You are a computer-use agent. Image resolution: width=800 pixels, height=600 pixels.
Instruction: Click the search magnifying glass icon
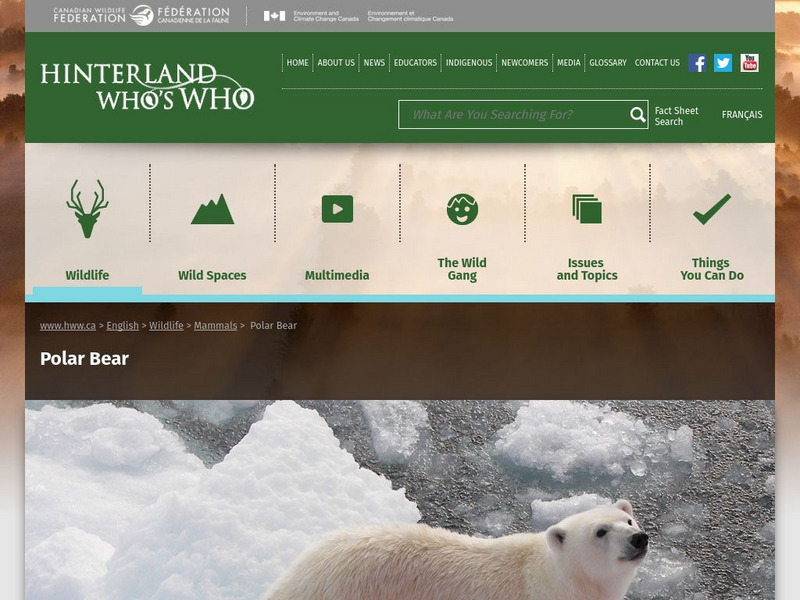point(635,115)
